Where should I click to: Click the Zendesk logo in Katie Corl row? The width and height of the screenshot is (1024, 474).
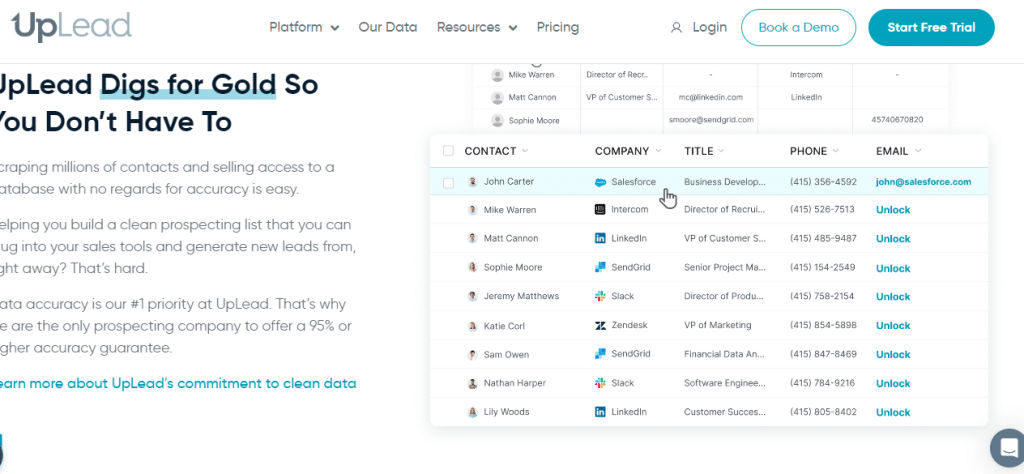click(600, 325)
